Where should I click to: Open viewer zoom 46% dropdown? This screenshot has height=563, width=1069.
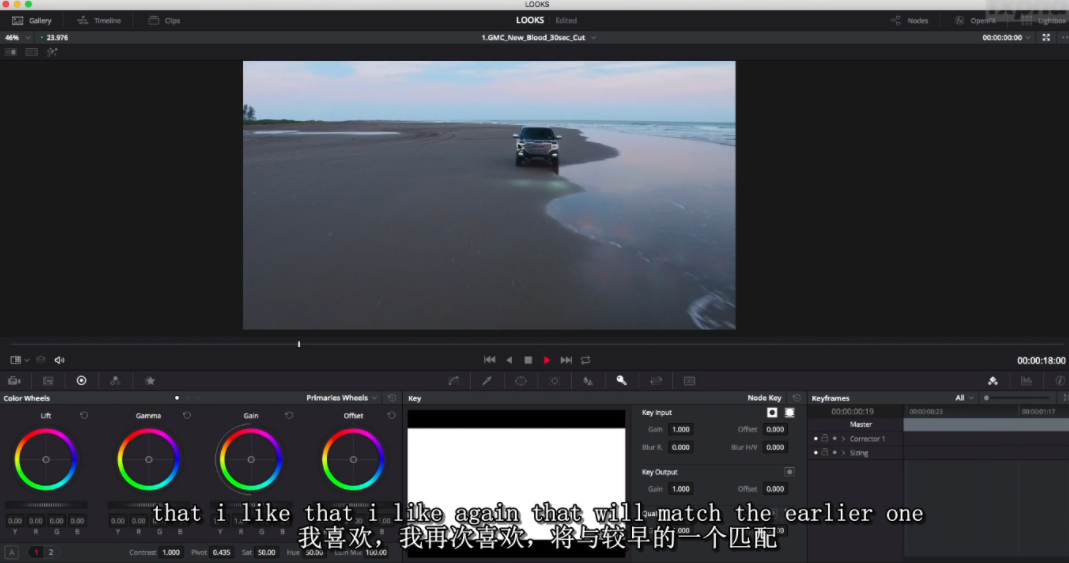click(17, 37)
